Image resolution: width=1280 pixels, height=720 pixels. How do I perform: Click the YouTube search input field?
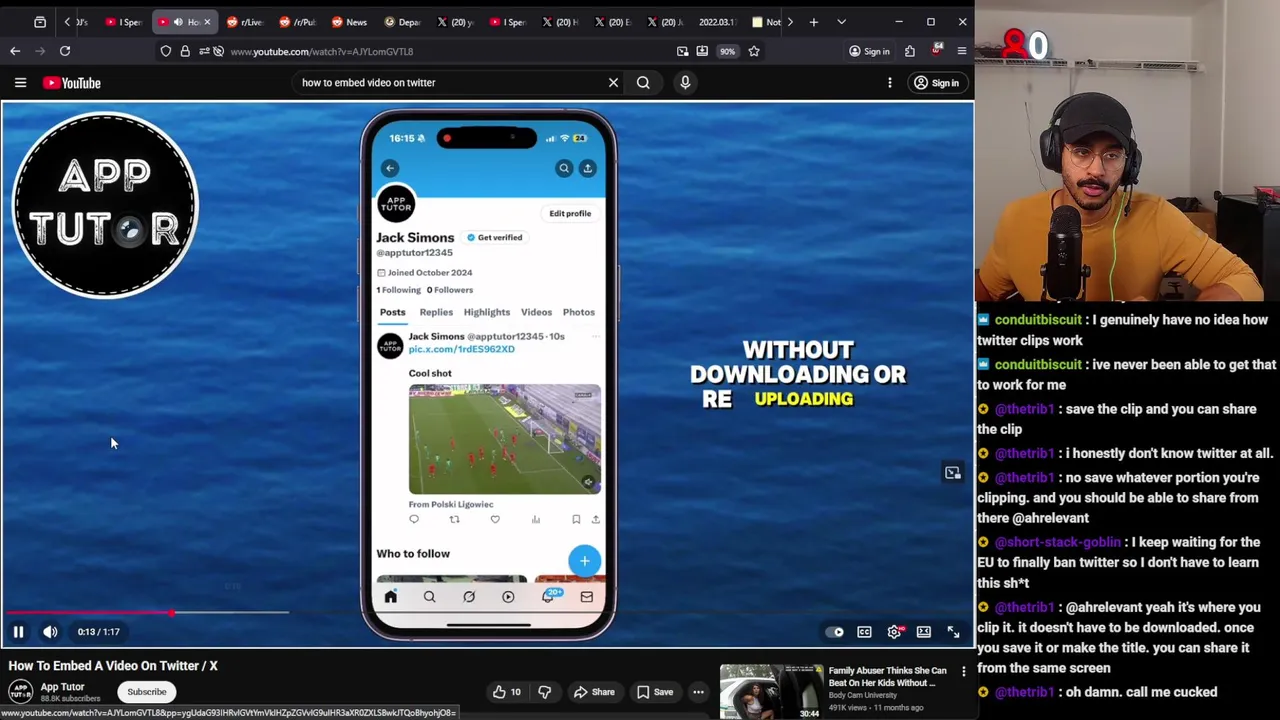click(x=450, y=83)
